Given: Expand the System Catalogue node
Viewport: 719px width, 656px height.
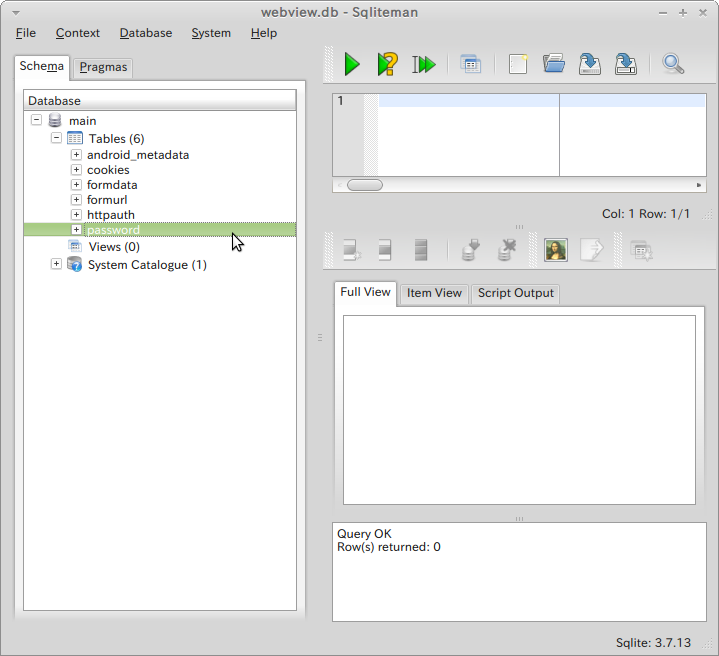Looking at the screenshot, I should 56,264.
